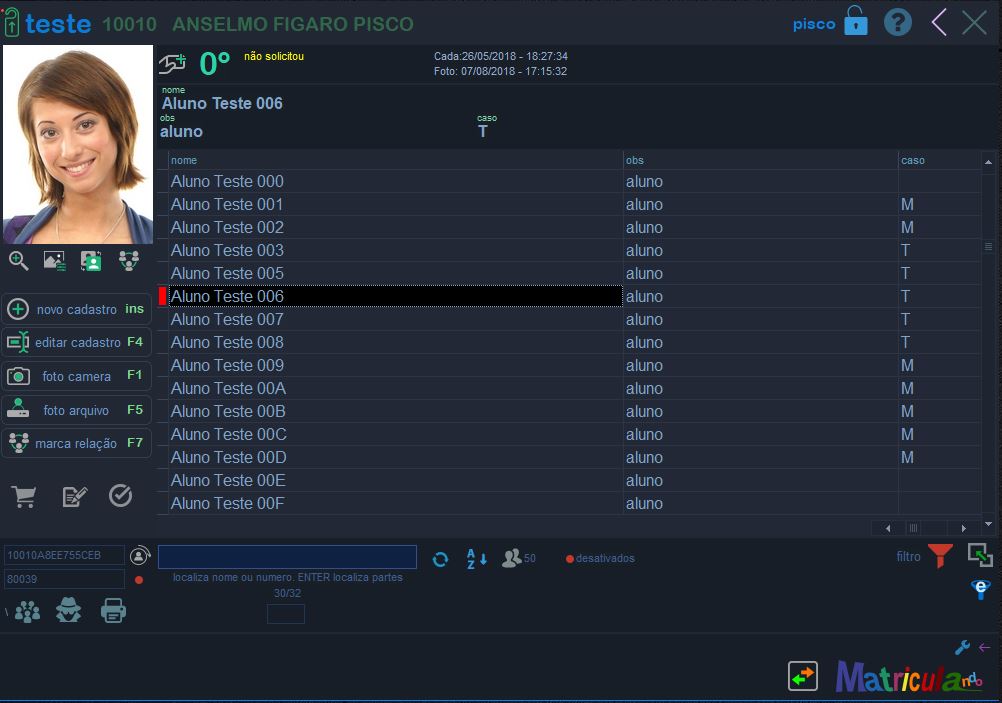This screenshot has height=703, width=1002.
Task: Toggle the pisco padlock icon
Action: point(856,22)
